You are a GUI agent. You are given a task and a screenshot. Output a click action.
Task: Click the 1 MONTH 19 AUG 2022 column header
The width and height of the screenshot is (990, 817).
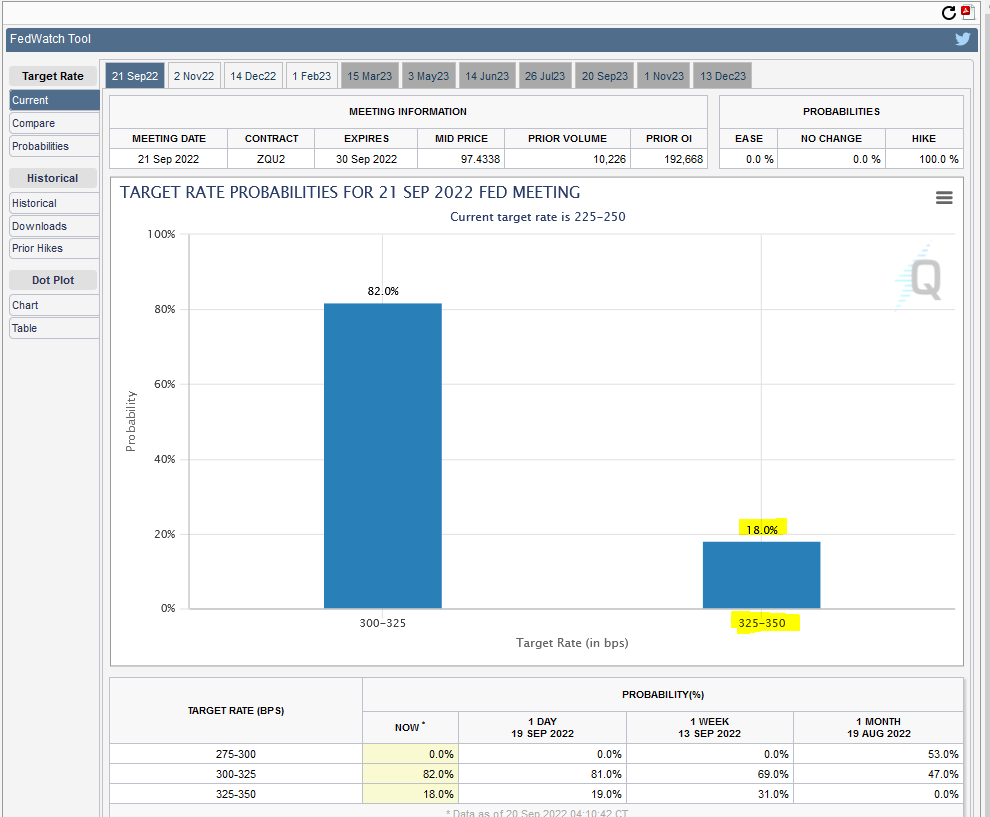coord(878,727)
